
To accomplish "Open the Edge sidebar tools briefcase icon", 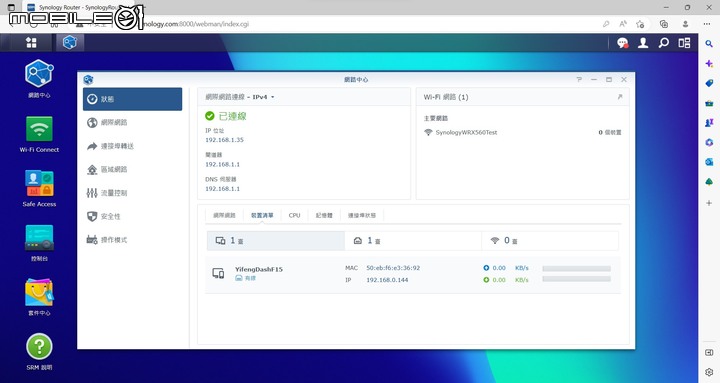I will tap(709, 103).
